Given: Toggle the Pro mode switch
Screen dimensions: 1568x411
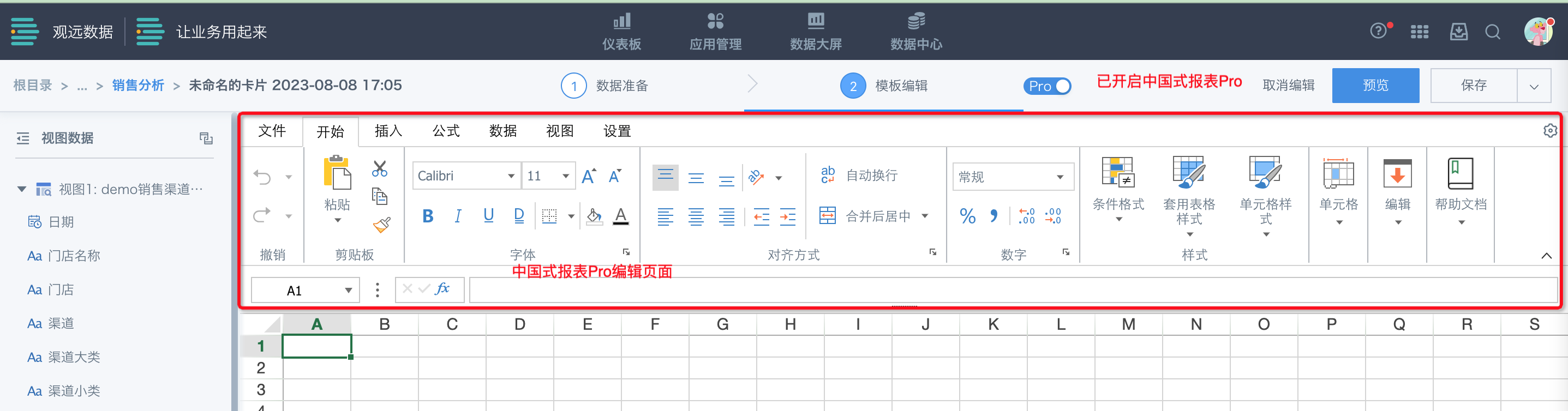Looking at the screenshot, I should [x=1047, y=86].
